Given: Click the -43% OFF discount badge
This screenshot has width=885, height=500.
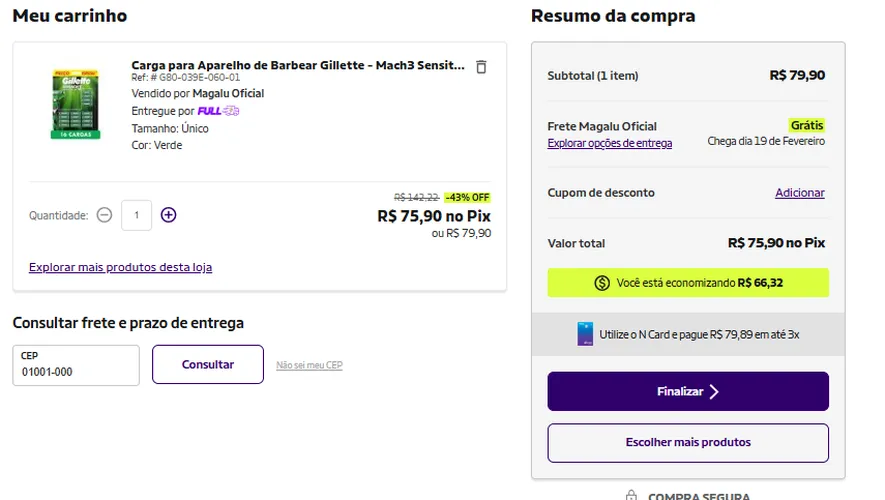Looking at the screenshot, I should 467,198.
